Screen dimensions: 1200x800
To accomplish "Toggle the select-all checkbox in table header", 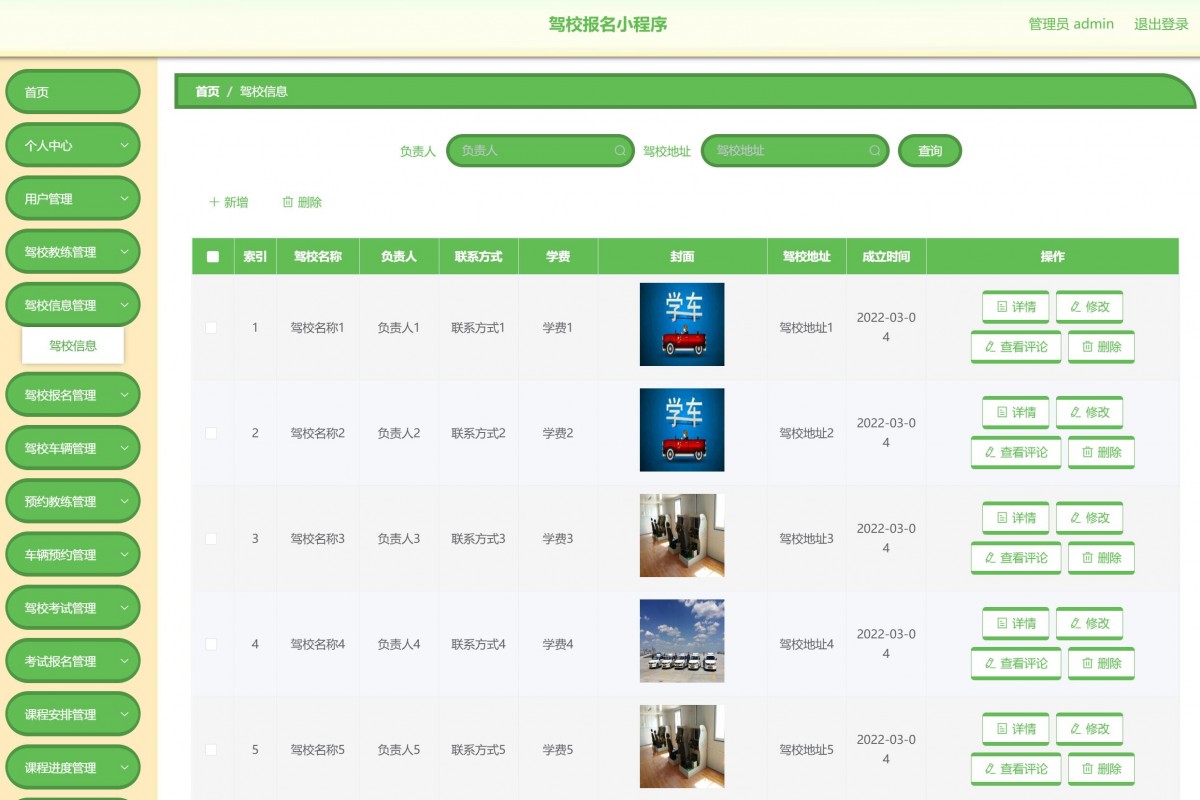I will click(211, 256).
